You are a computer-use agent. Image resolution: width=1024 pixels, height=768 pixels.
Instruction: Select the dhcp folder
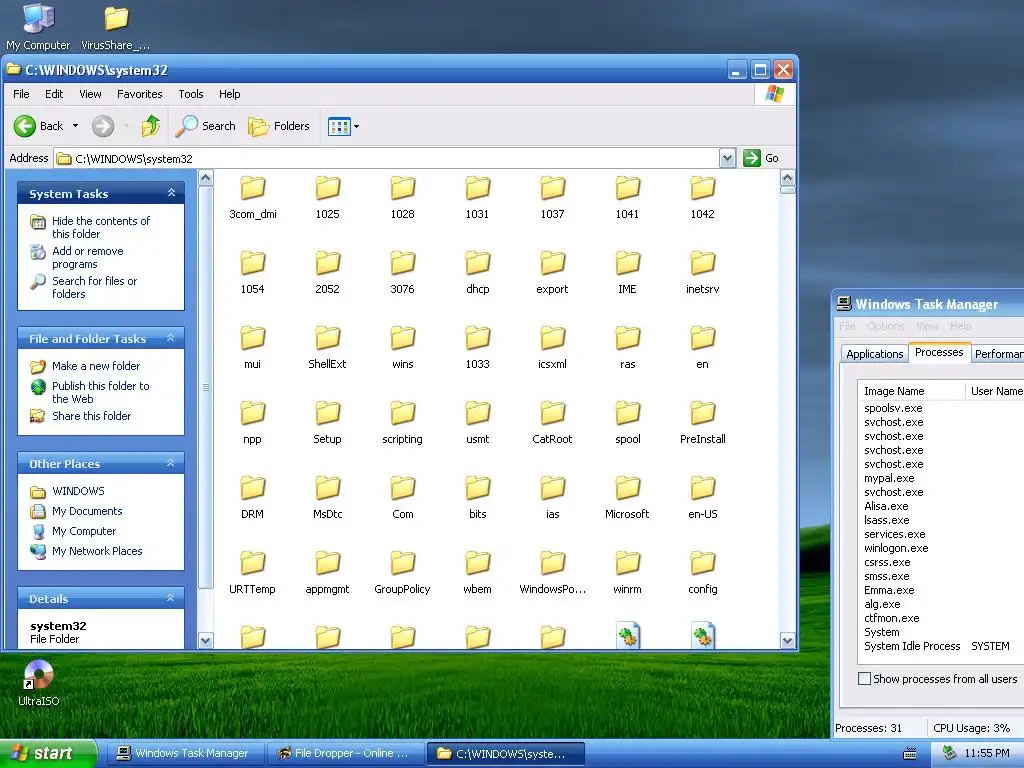pos(477,272)
